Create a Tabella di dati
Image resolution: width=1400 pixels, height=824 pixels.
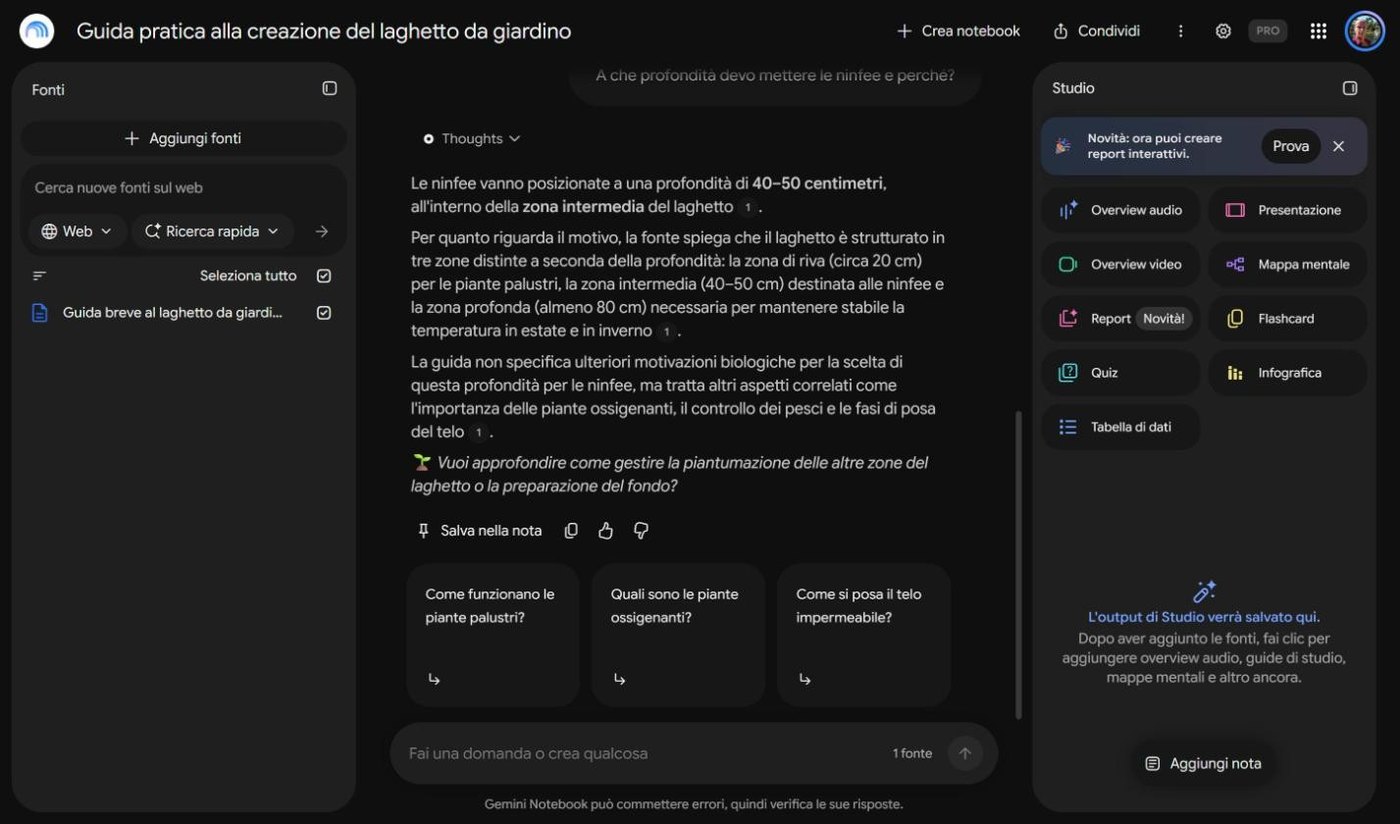[x=1120, y=427]
